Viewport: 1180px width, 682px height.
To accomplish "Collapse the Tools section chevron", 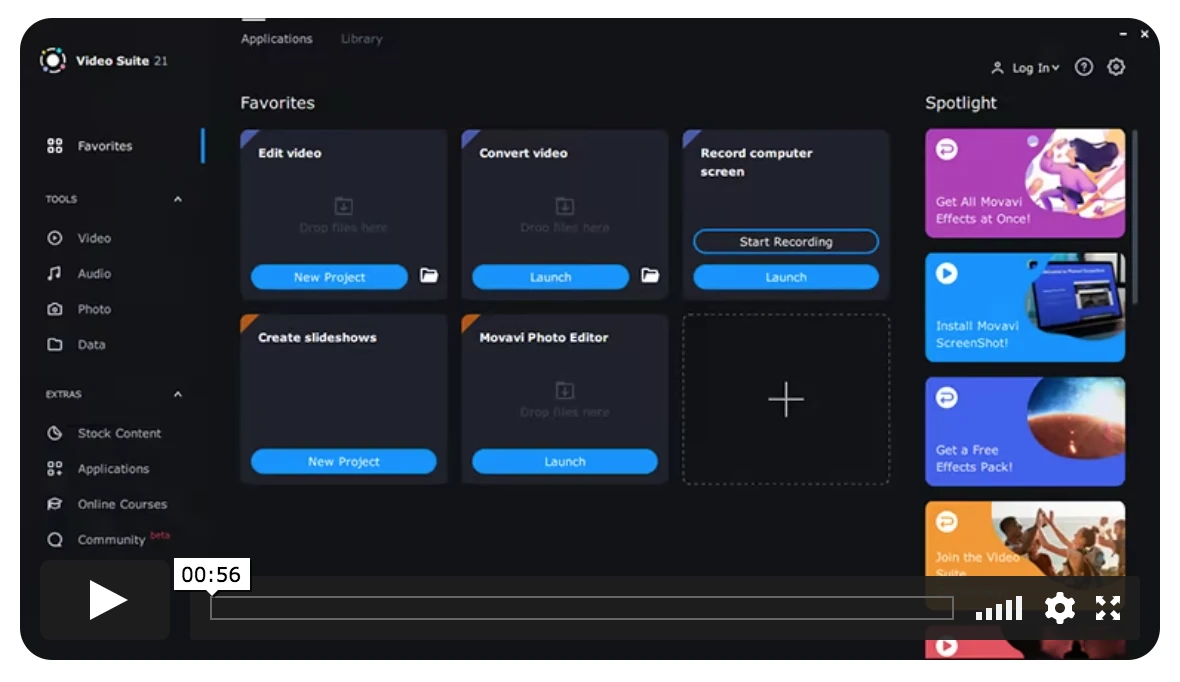I will 178,199.
